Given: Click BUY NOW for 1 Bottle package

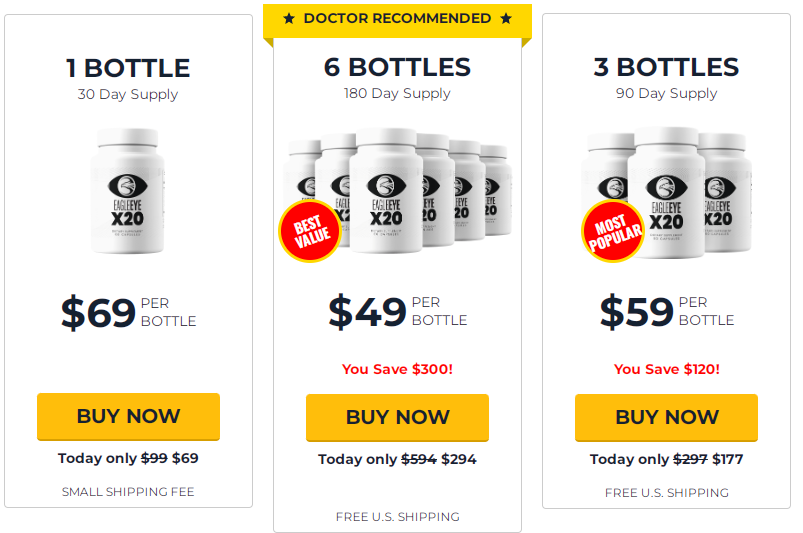Looking at the screenshot, I should pos(128,416).
